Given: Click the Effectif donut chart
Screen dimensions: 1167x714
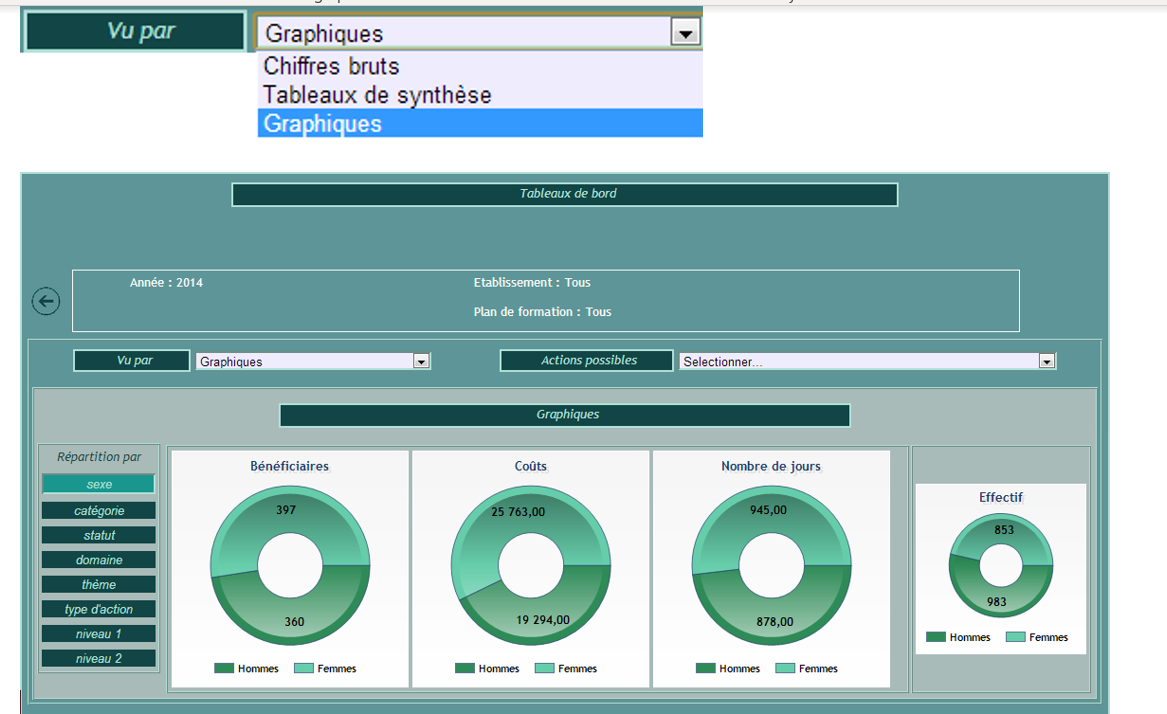Looking at the screenshot, I should click(1001, 566).
